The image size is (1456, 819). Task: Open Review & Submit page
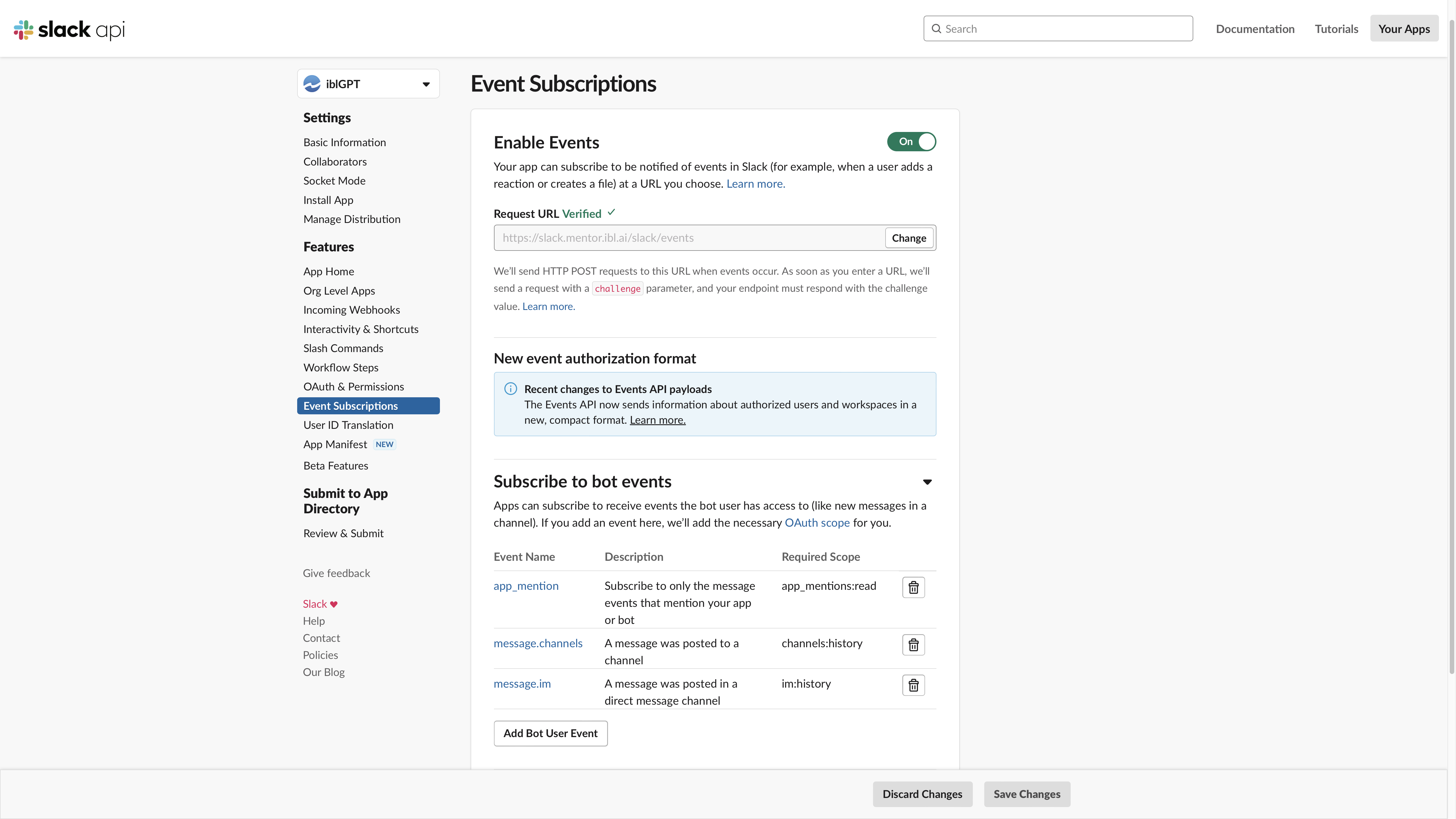tap(343, 533)
